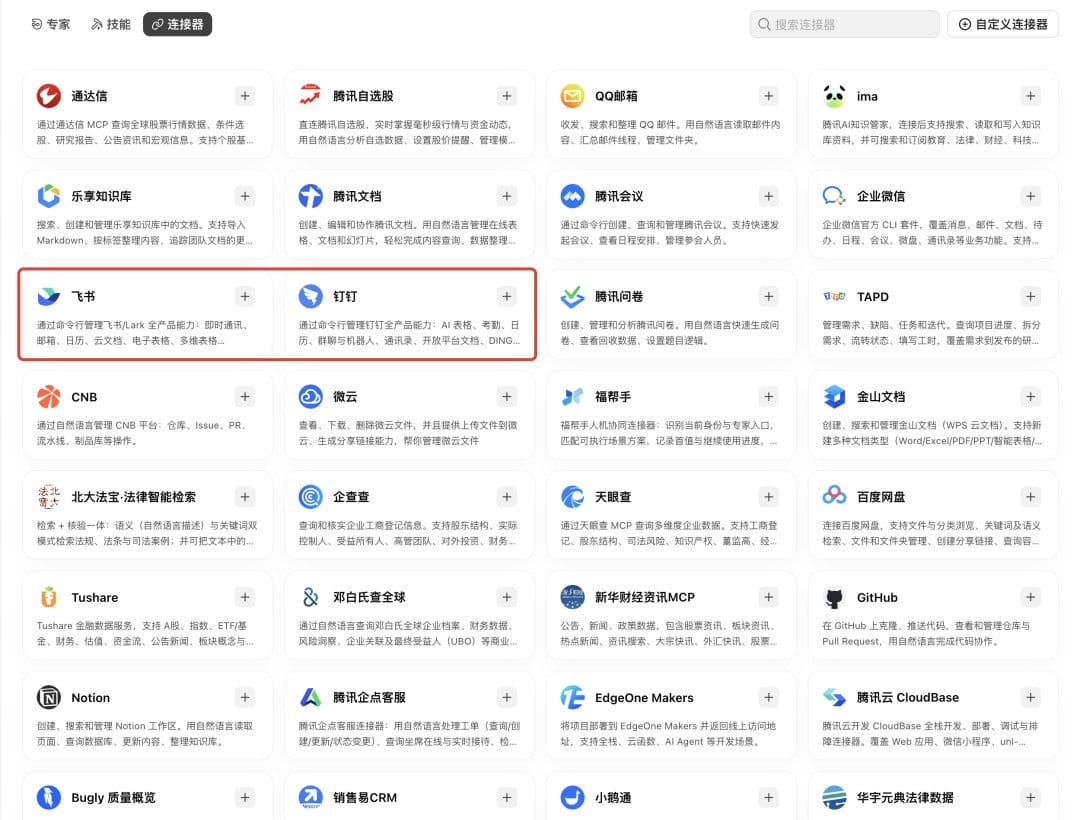Click the 天眼查 logo icon
1080x820 pixels.
572,496
